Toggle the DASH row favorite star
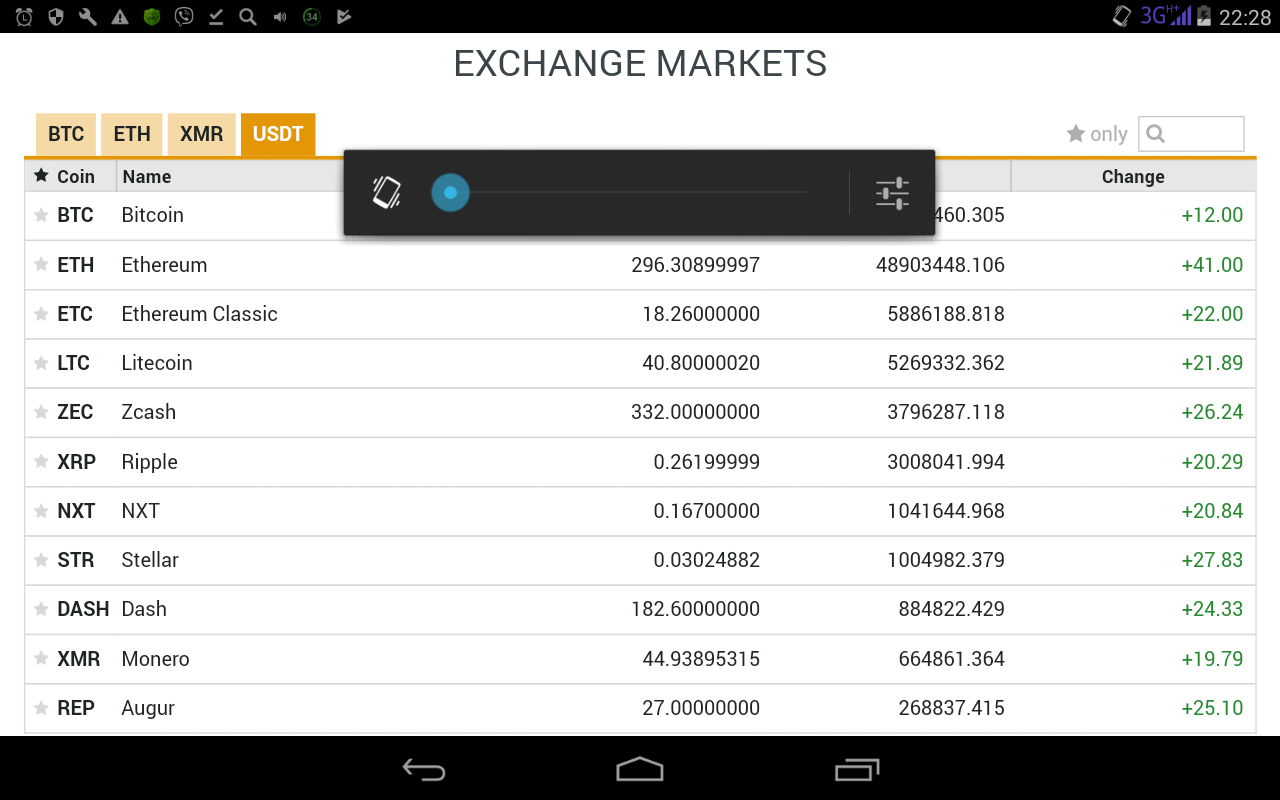This screenshot has height=800, width=1280. (x=41, y=609)
